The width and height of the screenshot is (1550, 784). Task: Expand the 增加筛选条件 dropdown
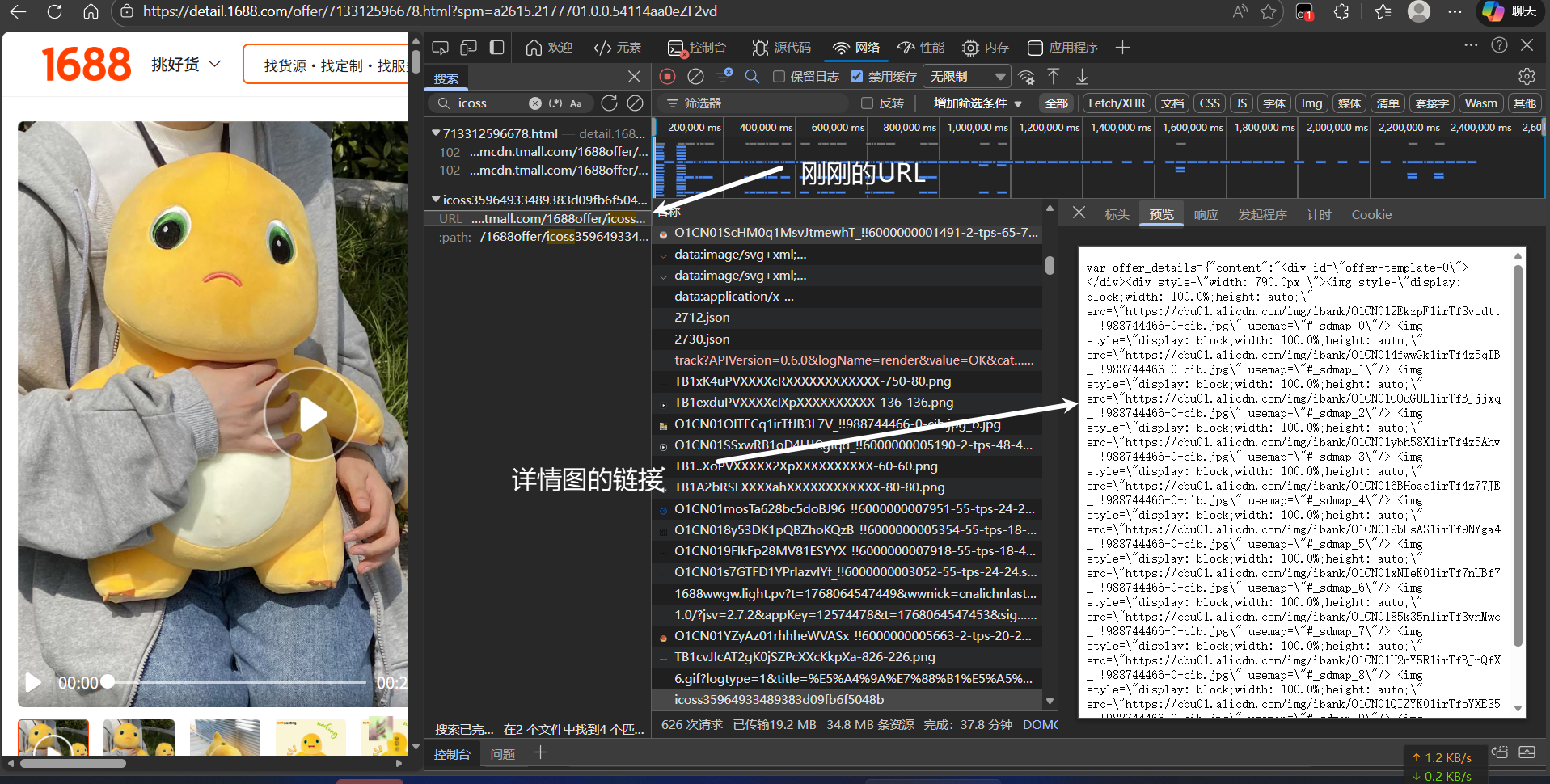pyautogui.click(x=978, y=103)
